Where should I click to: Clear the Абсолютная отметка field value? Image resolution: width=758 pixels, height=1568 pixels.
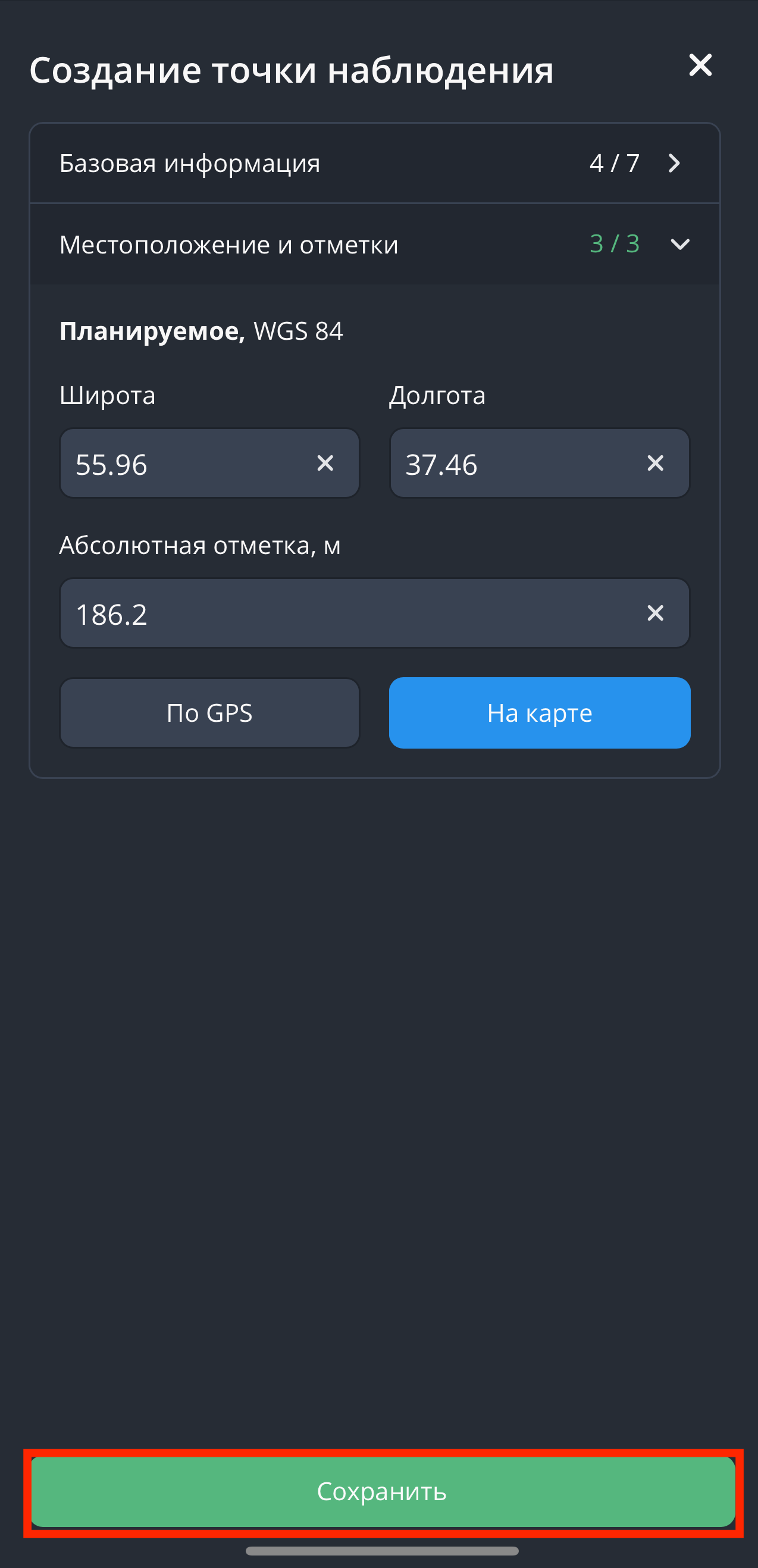point(655,613)
